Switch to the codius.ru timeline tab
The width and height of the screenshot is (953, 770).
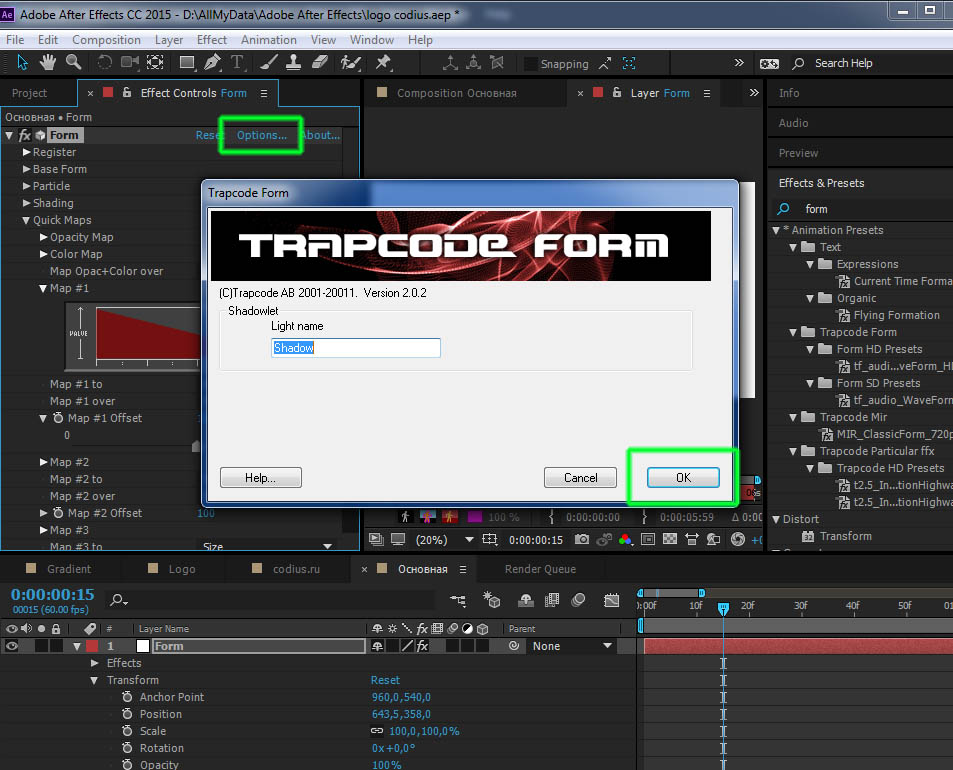(296, 569)
